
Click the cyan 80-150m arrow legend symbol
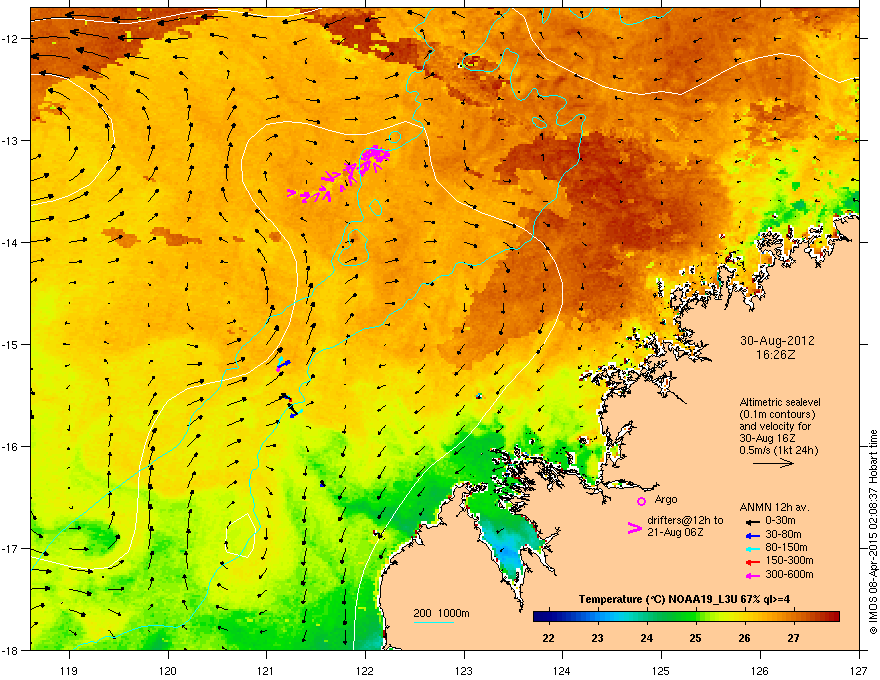click(751, 548)
